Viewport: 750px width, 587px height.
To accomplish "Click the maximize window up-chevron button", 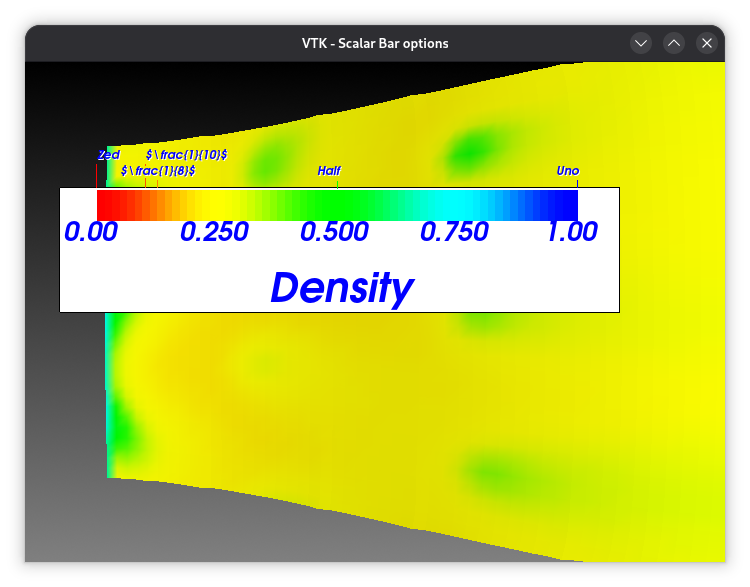I will (x=674, y=43).
